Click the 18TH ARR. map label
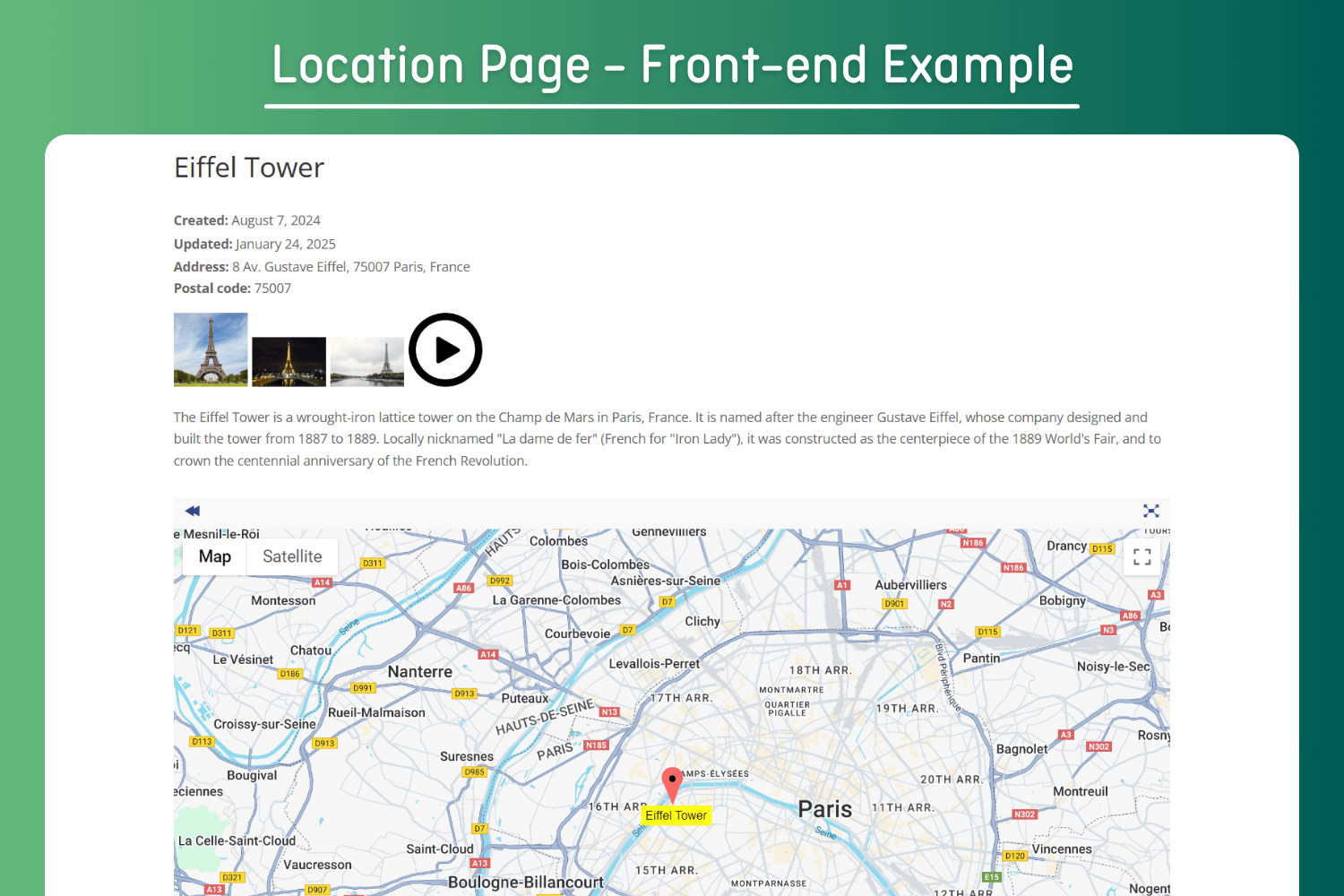 coord(820,670)
